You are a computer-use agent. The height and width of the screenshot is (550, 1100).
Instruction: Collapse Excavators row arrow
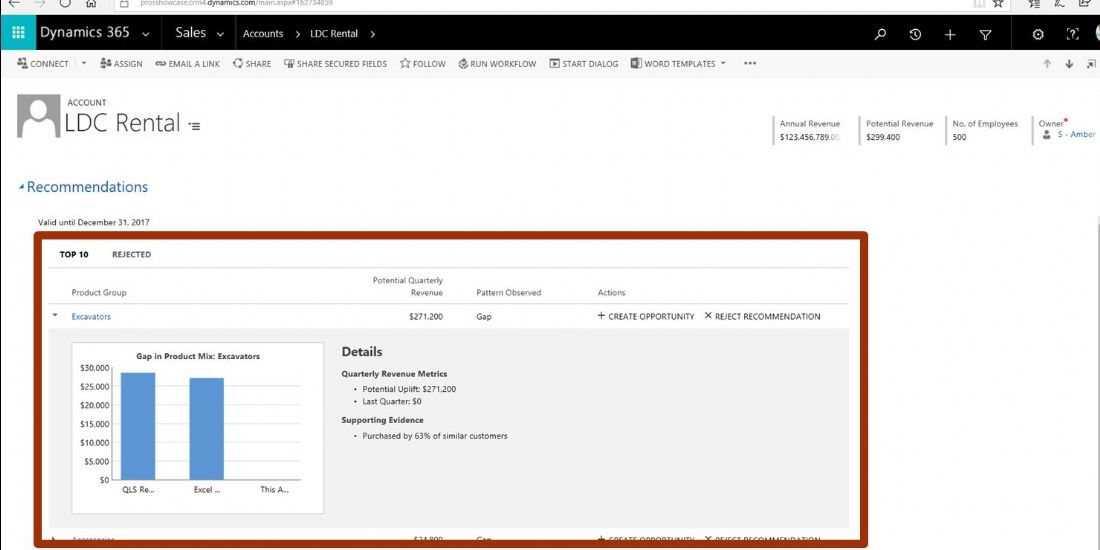point(55,316)
